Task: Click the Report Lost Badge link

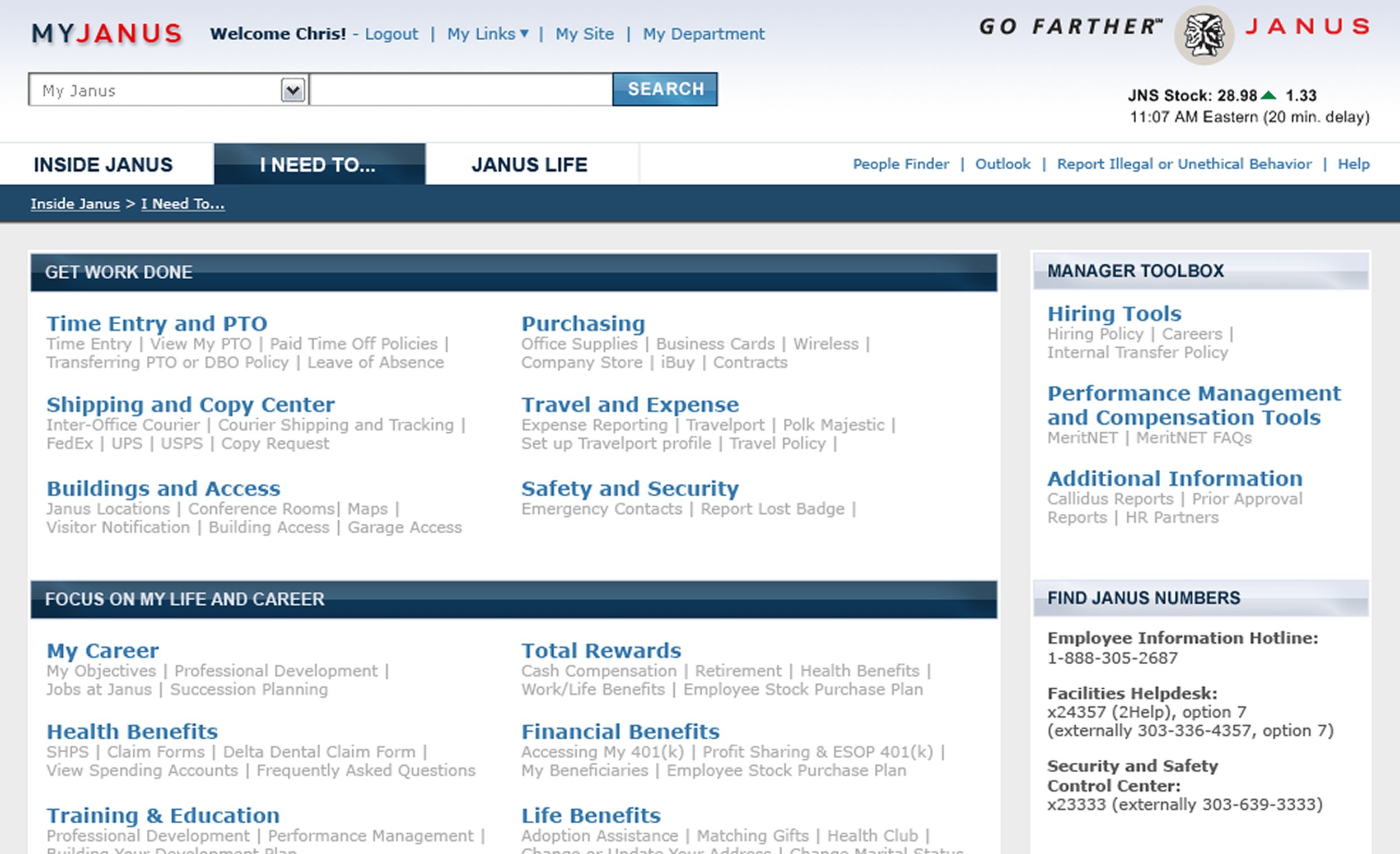Action: [x=772, y=508]
